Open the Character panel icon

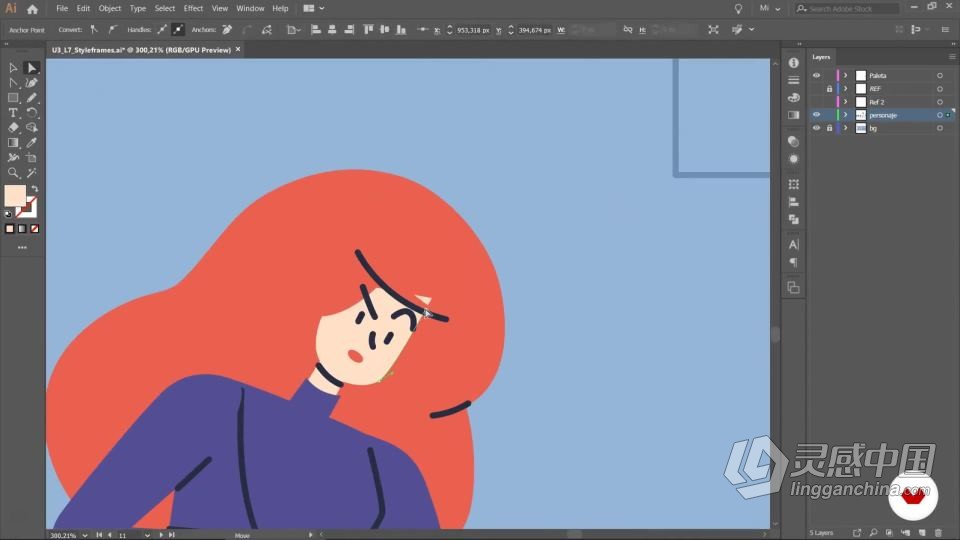pyautogui.click(x=793, y=245)
